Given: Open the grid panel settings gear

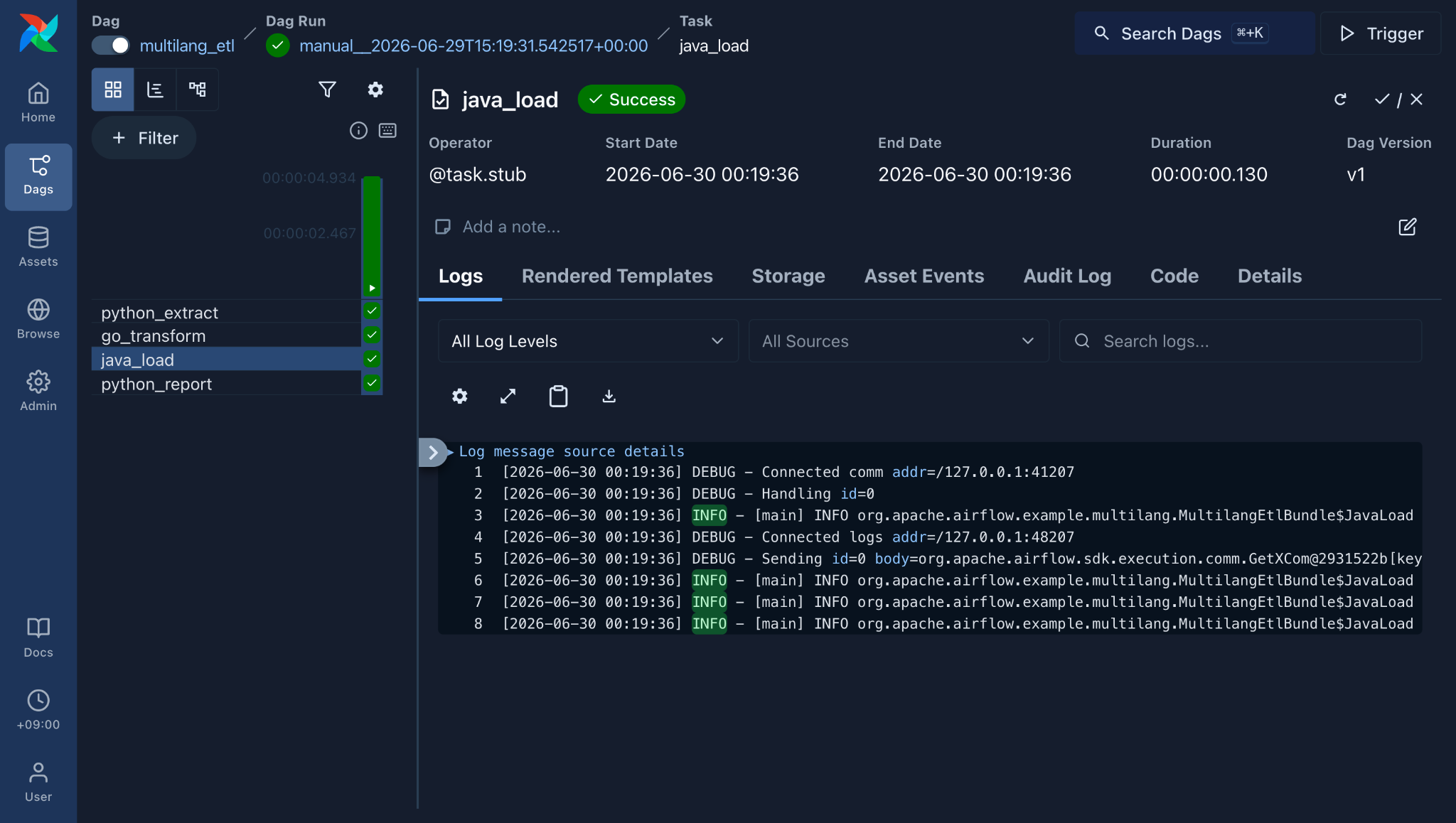Looking at the screenshot, I should 375,90.
